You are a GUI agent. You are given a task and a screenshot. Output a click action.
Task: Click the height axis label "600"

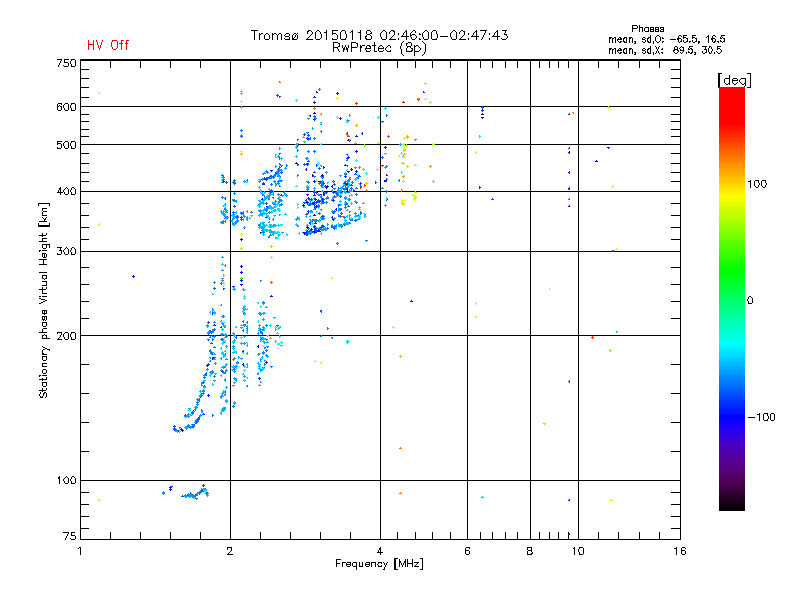[66, 107]
